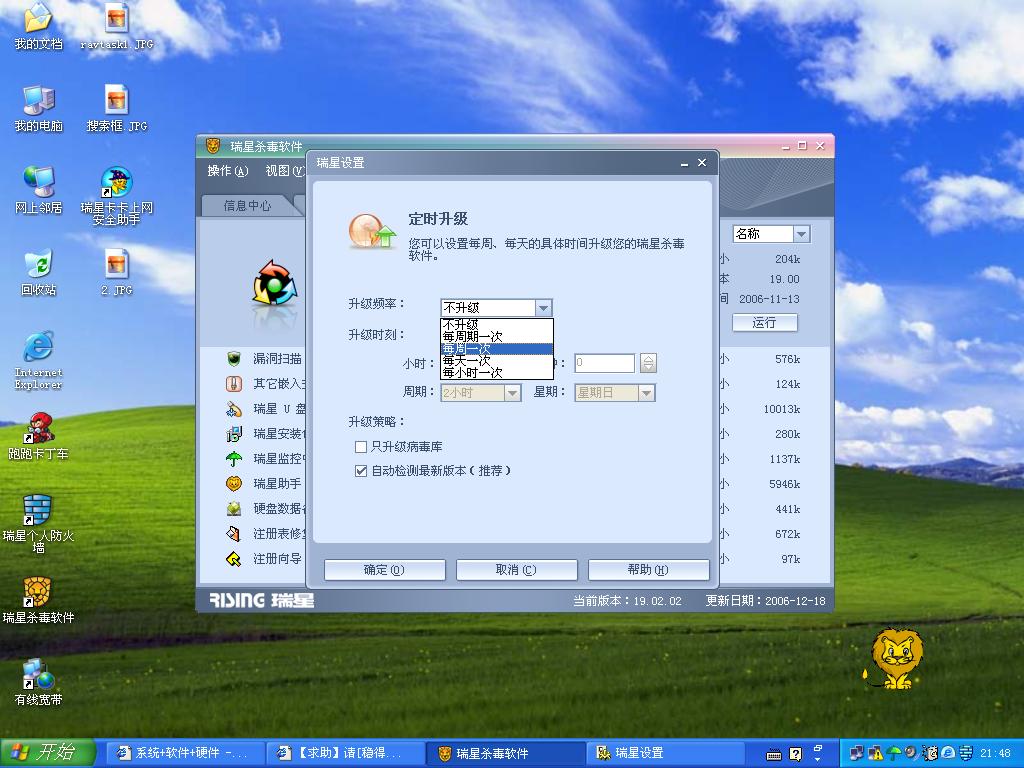Select 不升级 in the dropdown list
Viewport: 1024px width, 768px height.
tap(497, 325)
